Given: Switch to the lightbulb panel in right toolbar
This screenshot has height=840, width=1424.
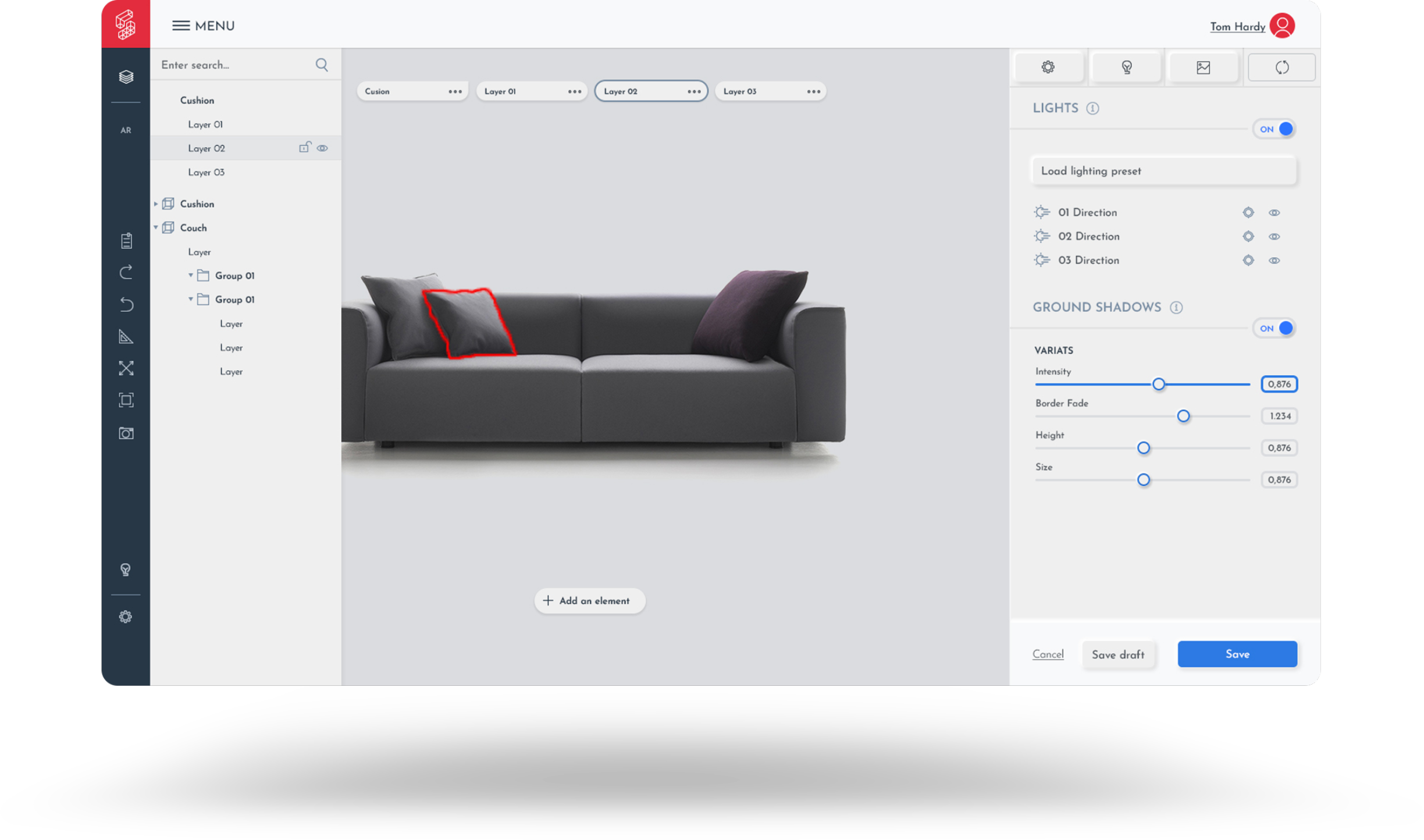Looking at the screenshot, I should click(x=1126, y=66).
